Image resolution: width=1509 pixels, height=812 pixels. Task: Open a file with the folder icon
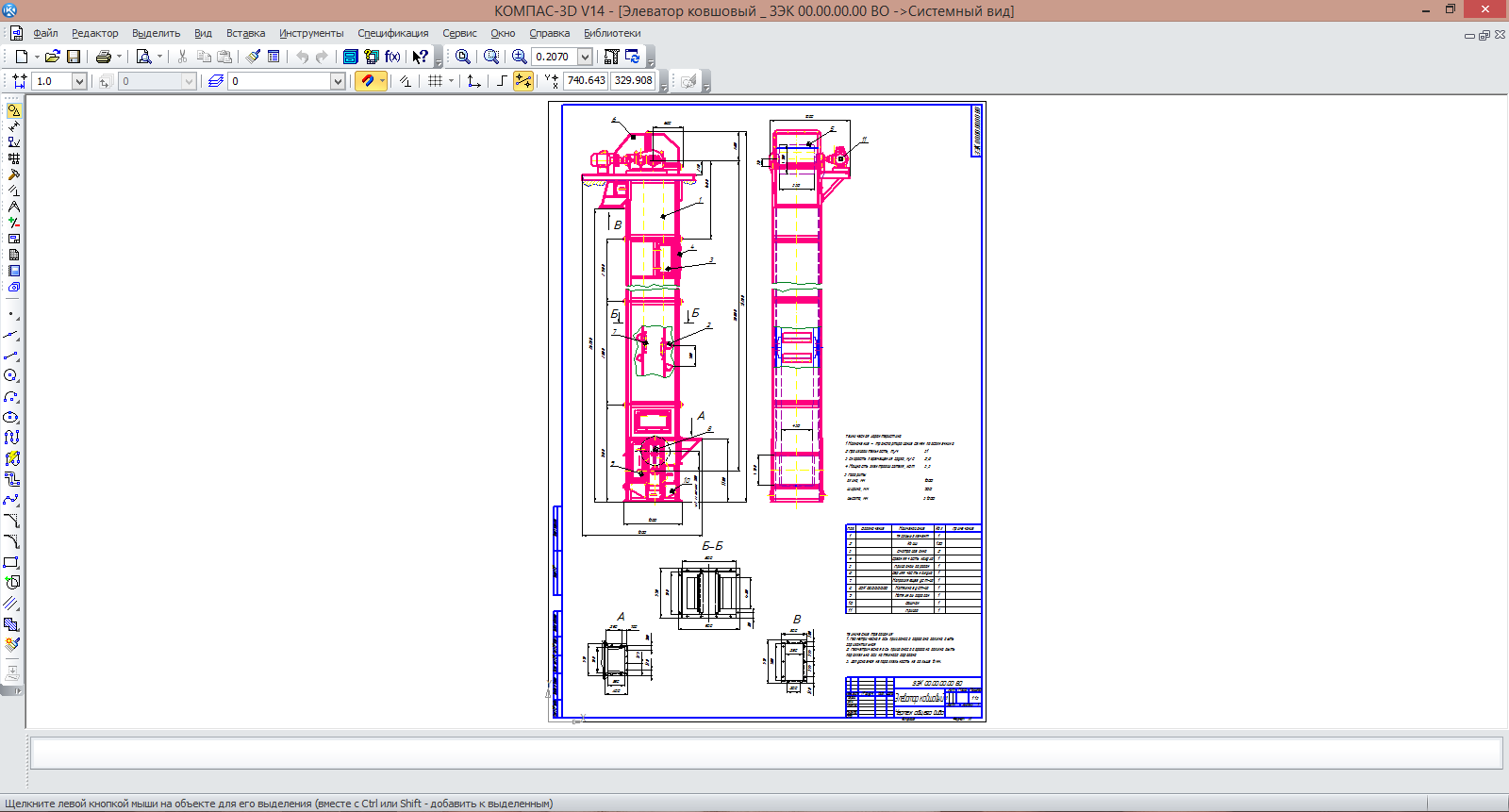point(53,57)
